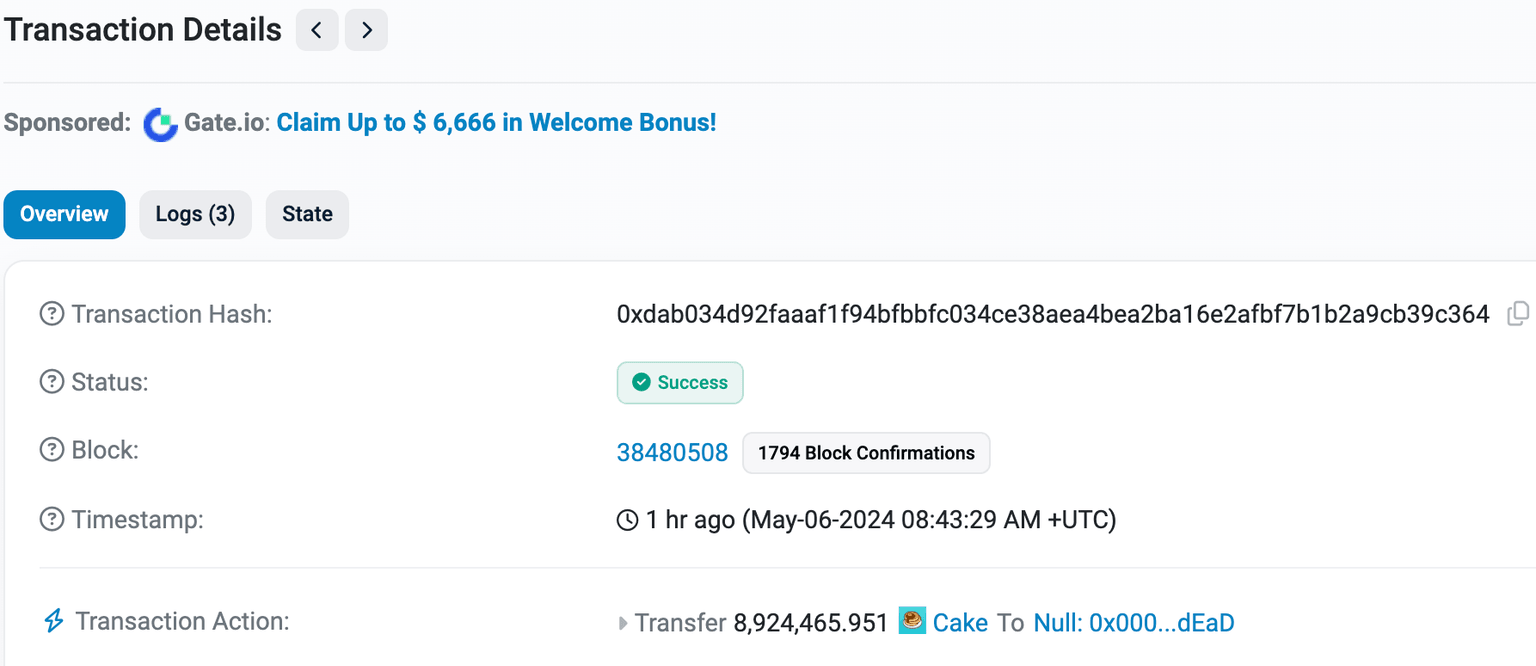The height and width of the screenshot is (666, 1536).
Task: Copy the transaction hash
Action: (x=1517, y=314)
